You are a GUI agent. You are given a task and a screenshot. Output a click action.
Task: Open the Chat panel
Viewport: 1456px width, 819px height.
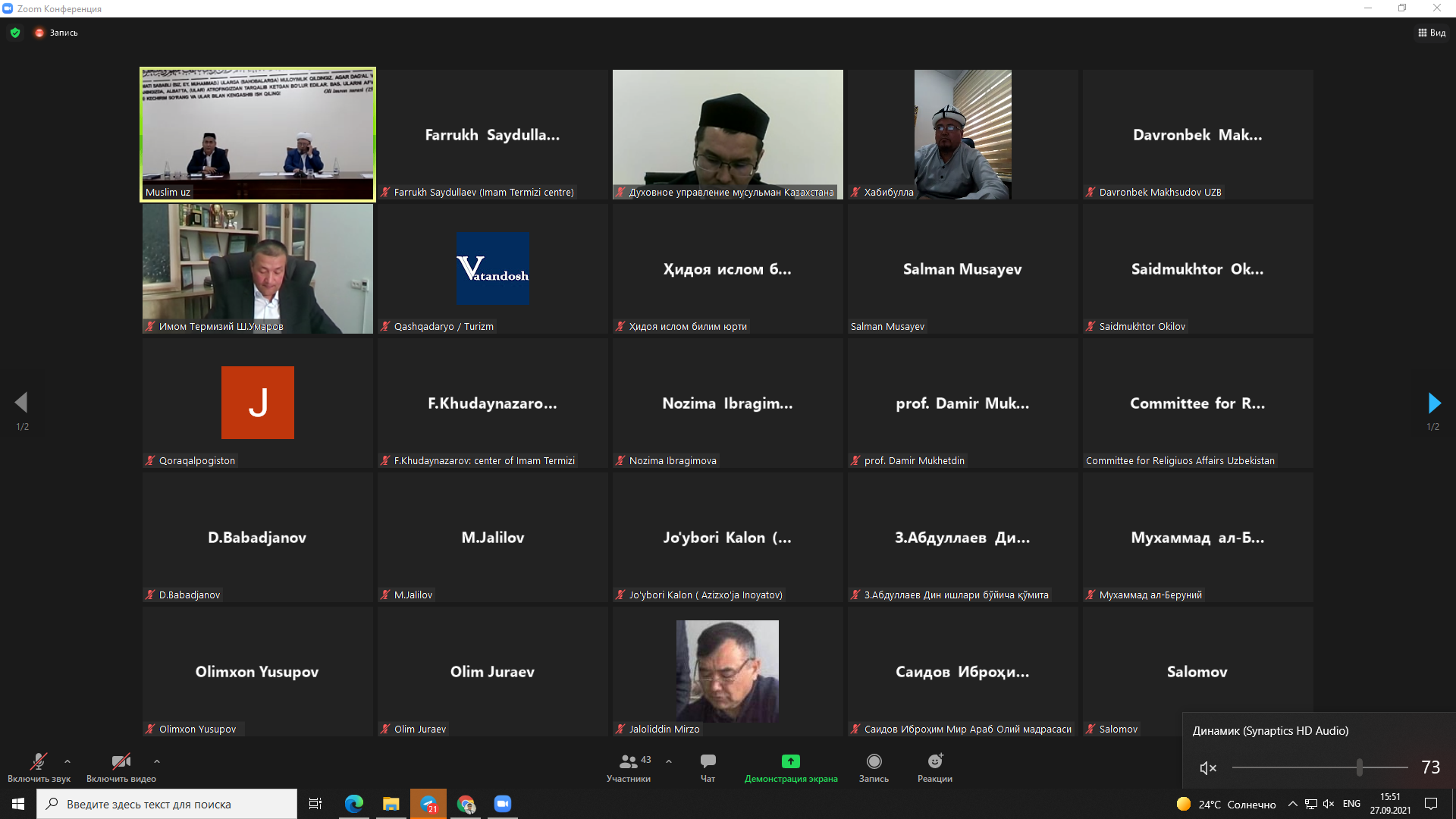click(x=708, y=762)
